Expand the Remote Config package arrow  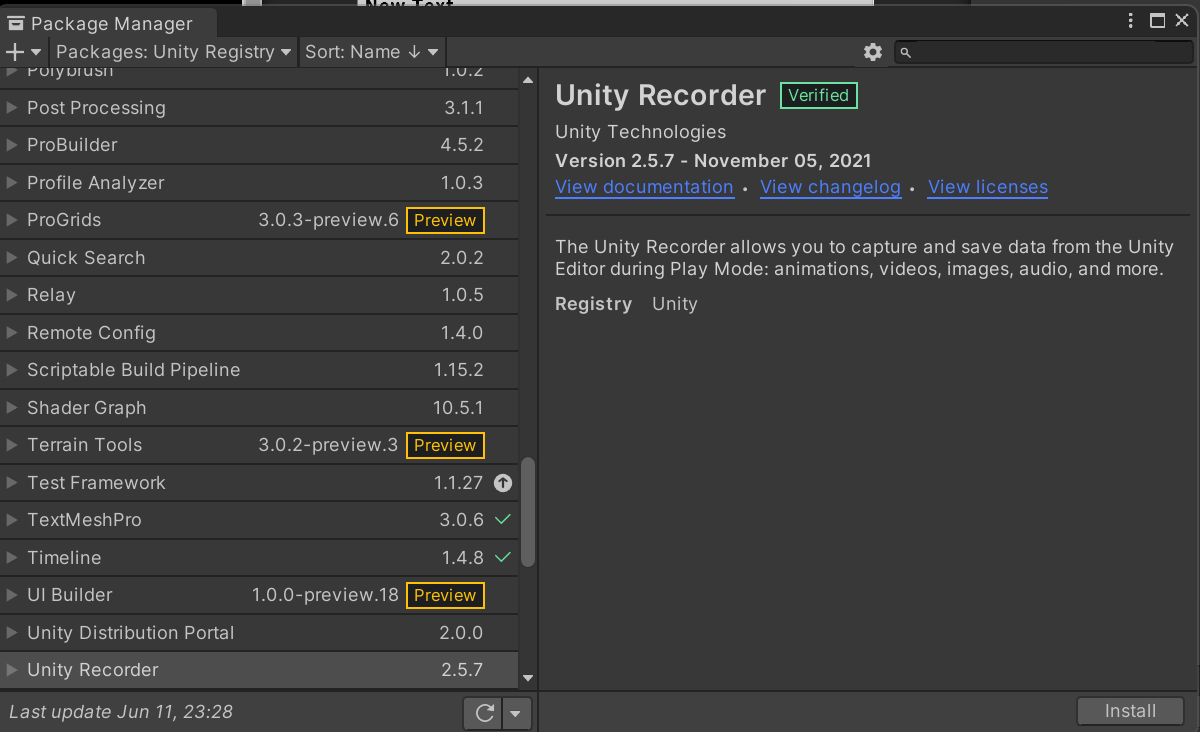pos(12,333)
